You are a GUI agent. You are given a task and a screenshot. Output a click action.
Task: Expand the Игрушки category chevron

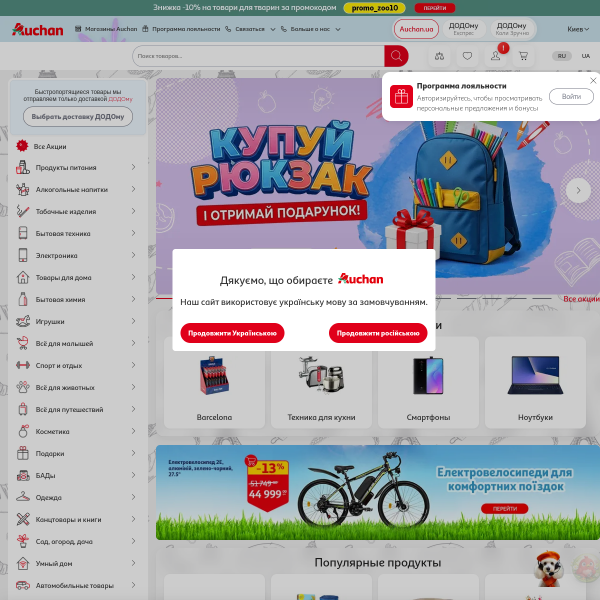tap(134, 321)
